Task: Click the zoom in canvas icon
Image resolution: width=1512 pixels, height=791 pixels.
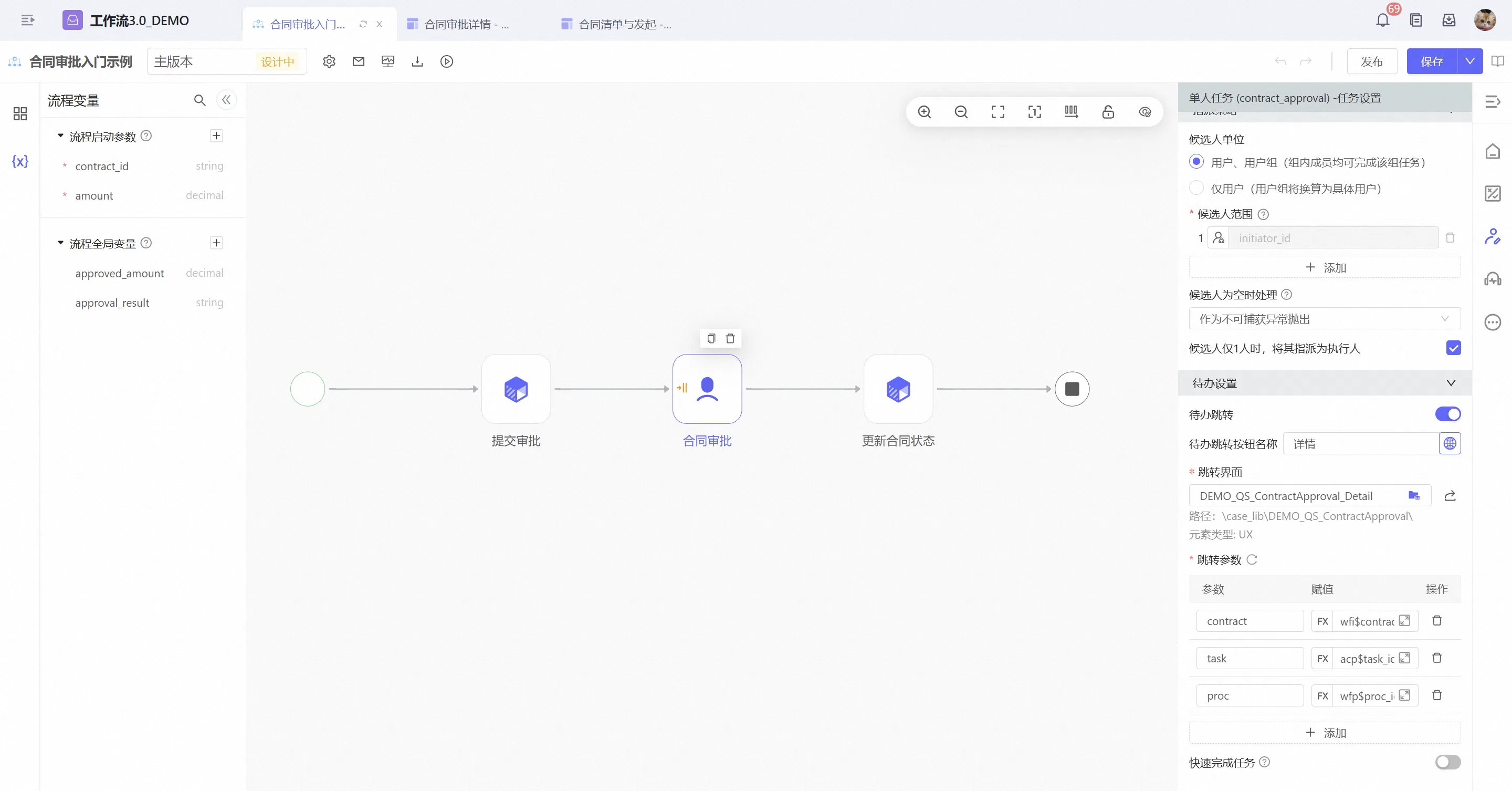Action: [925, 112]
